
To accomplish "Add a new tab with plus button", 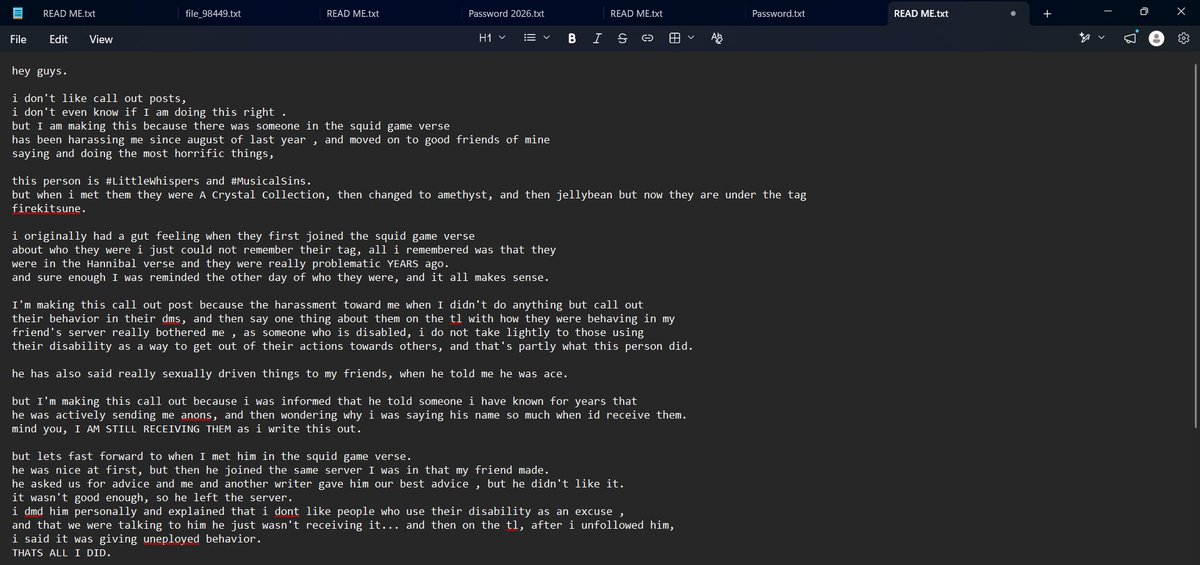I will 1047,14.
